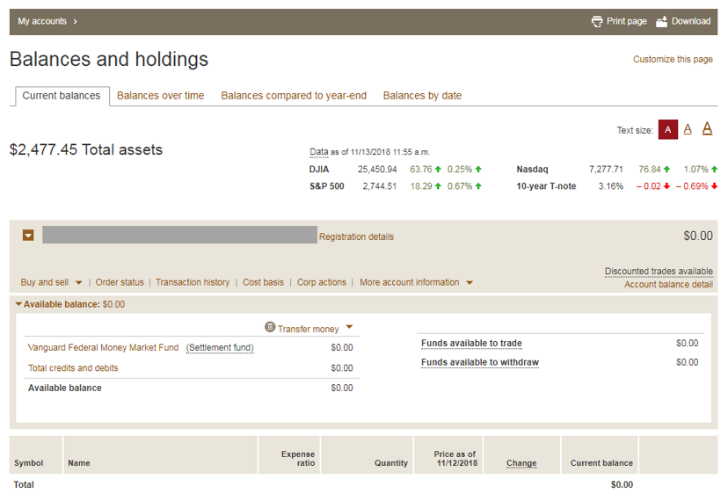Select the small text size A icon

click(668, 129)
